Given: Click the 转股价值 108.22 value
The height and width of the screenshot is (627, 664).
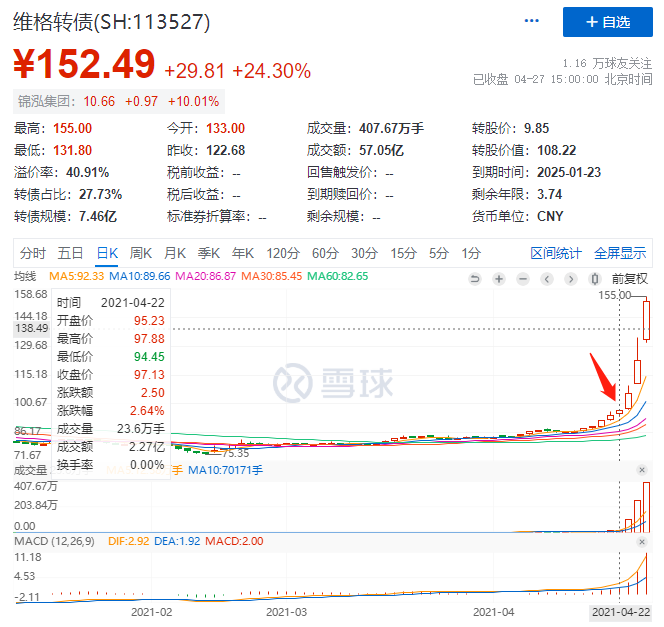Looking at the screenshot, I should pyautogui.click(x=556, y=150).
